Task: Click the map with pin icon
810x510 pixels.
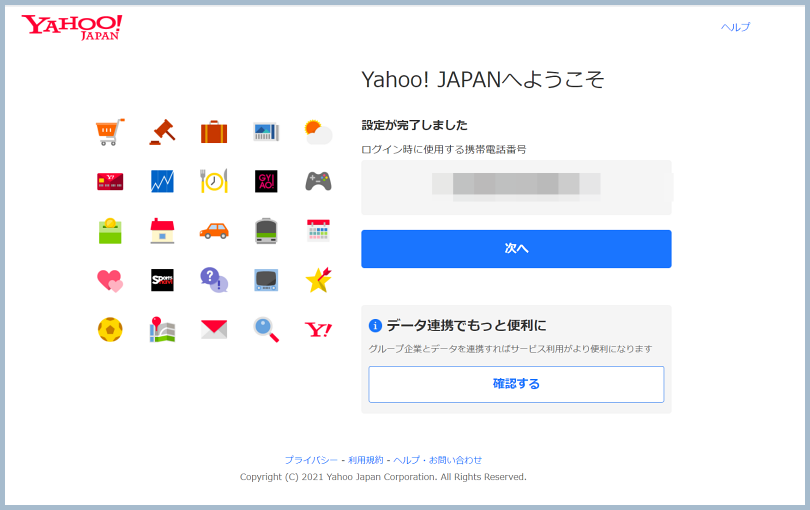Action: pos(162,330)
